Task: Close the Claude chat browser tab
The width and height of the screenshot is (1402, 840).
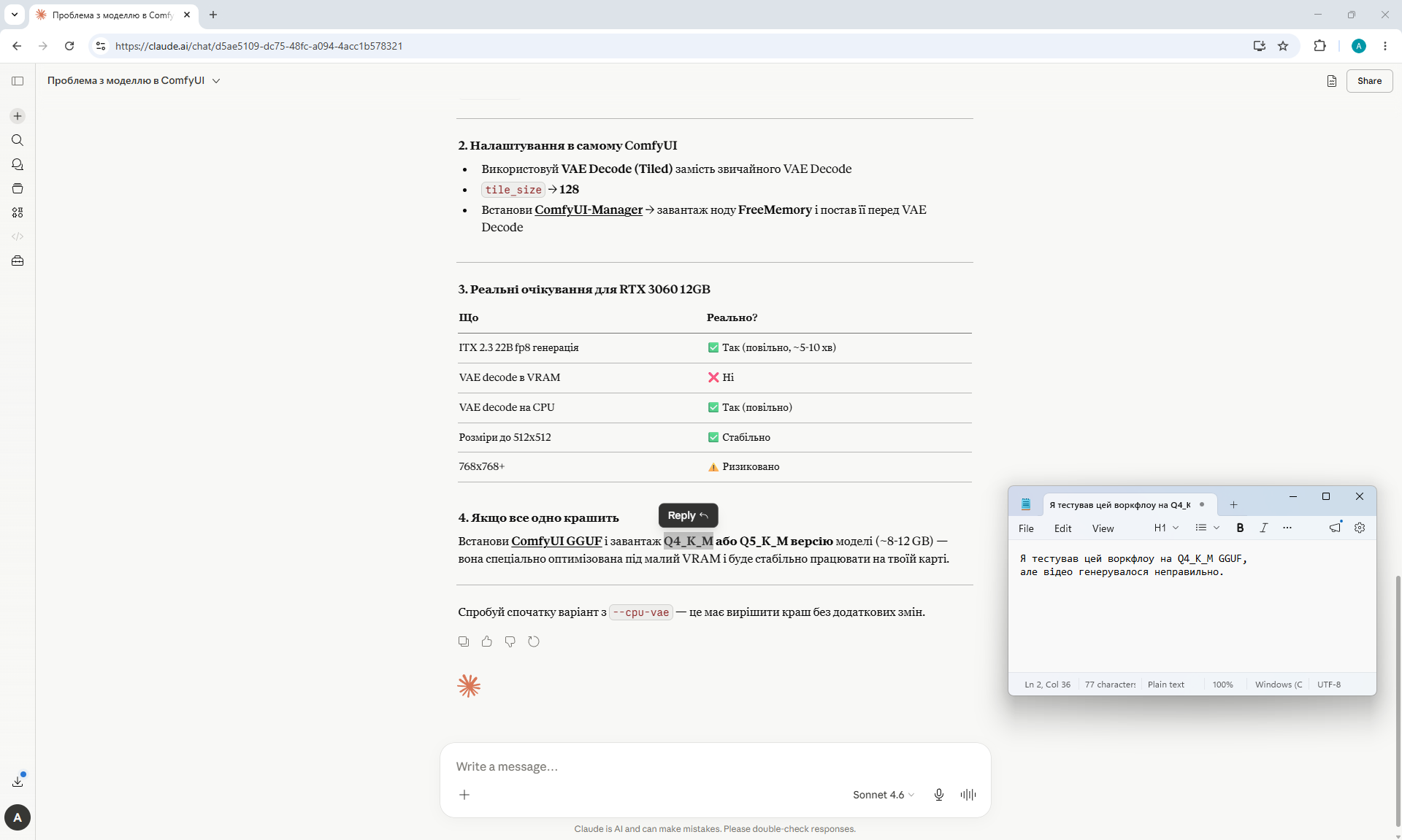Action: click(x=187, y=15)
